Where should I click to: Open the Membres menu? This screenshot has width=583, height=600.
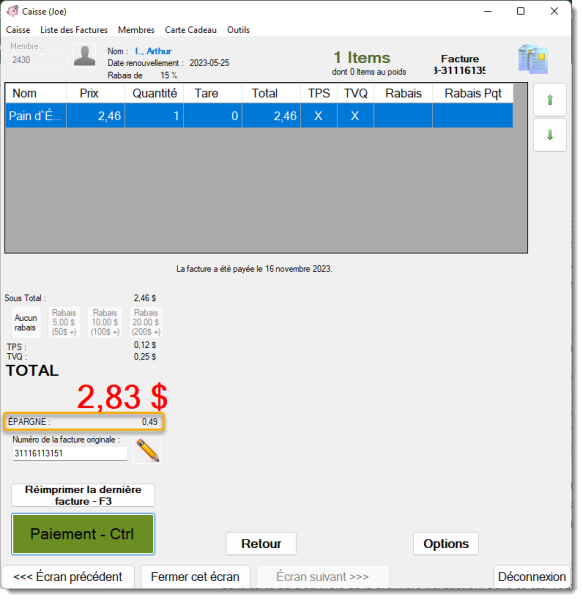pyautogui.click(x=136, y=30)
